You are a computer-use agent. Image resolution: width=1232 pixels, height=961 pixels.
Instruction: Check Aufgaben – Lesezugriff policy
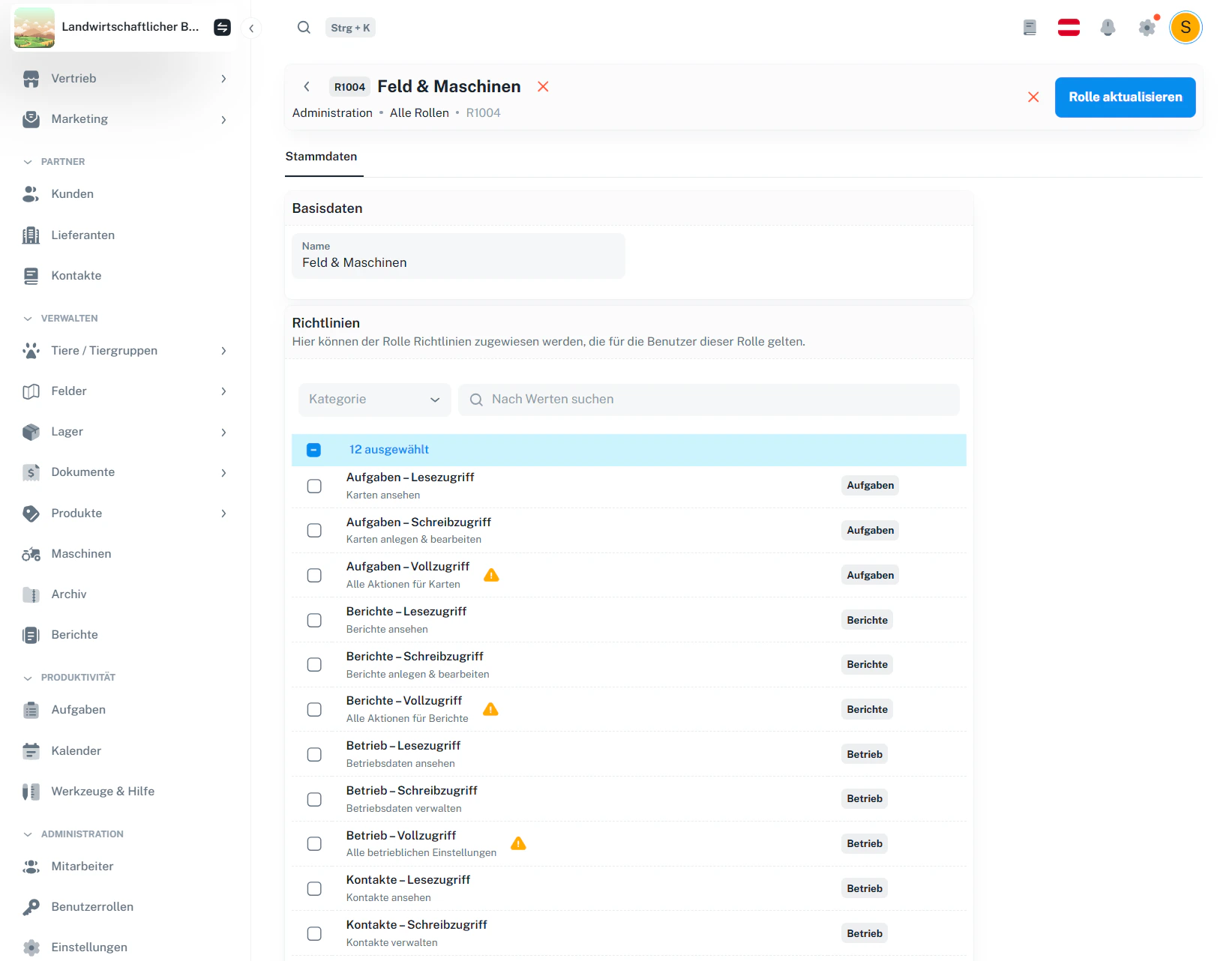(x=314, y=486)
